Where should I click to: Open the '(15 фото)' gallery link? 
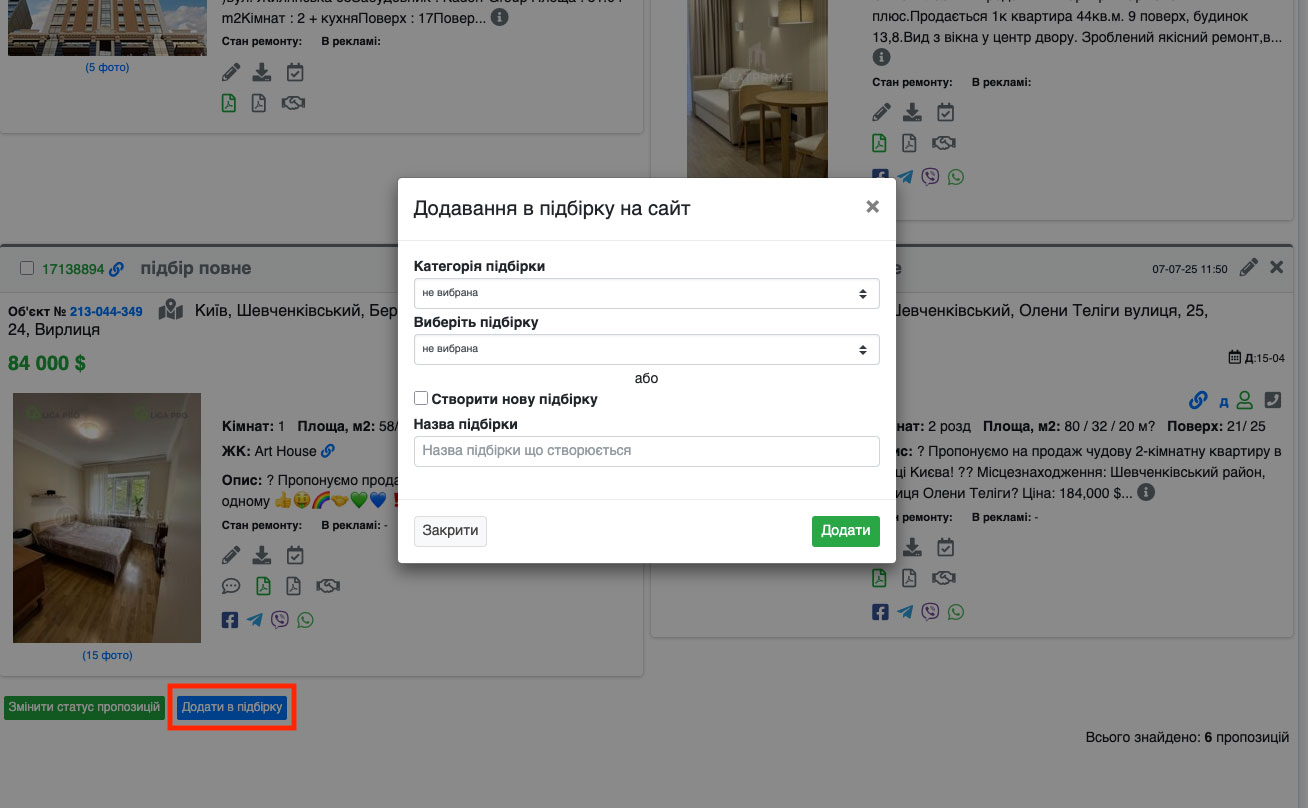click(107, 656)
